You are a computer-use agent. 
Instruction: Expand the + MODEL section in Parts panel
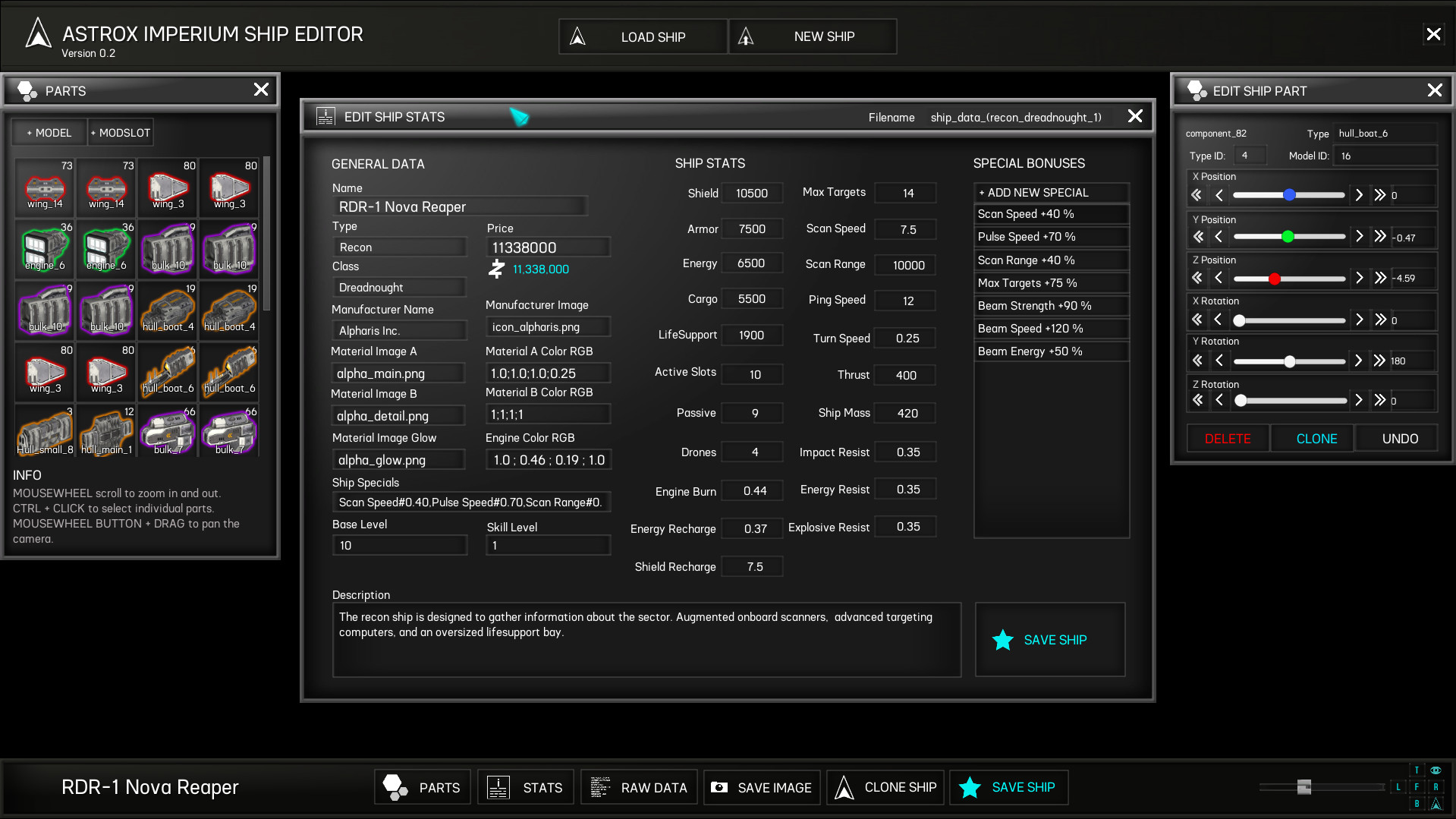(48, 132)
